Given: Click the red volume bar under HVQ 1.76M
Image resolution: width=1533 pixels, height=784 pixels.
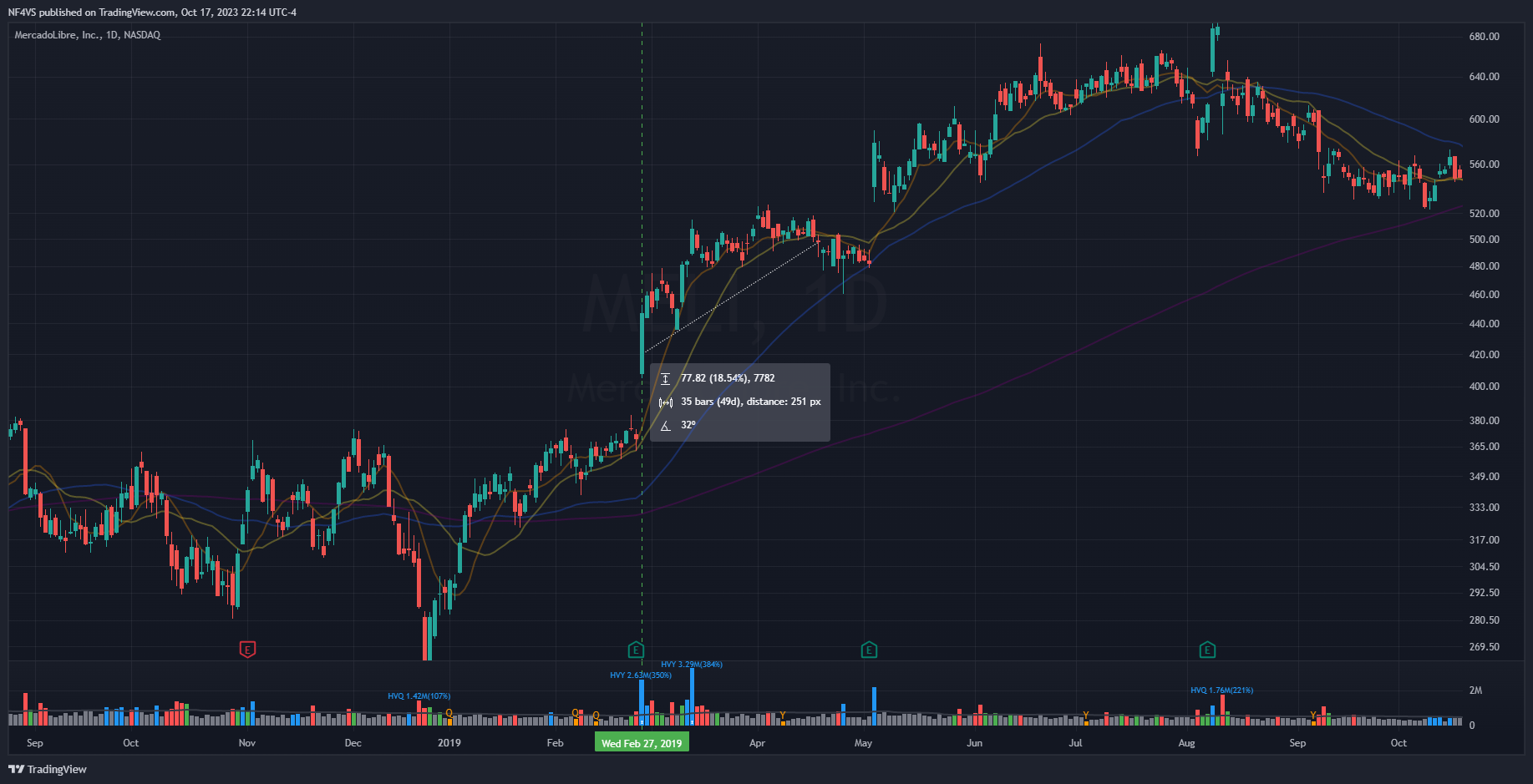Looking at the screenshot, I should (1222, 710).
